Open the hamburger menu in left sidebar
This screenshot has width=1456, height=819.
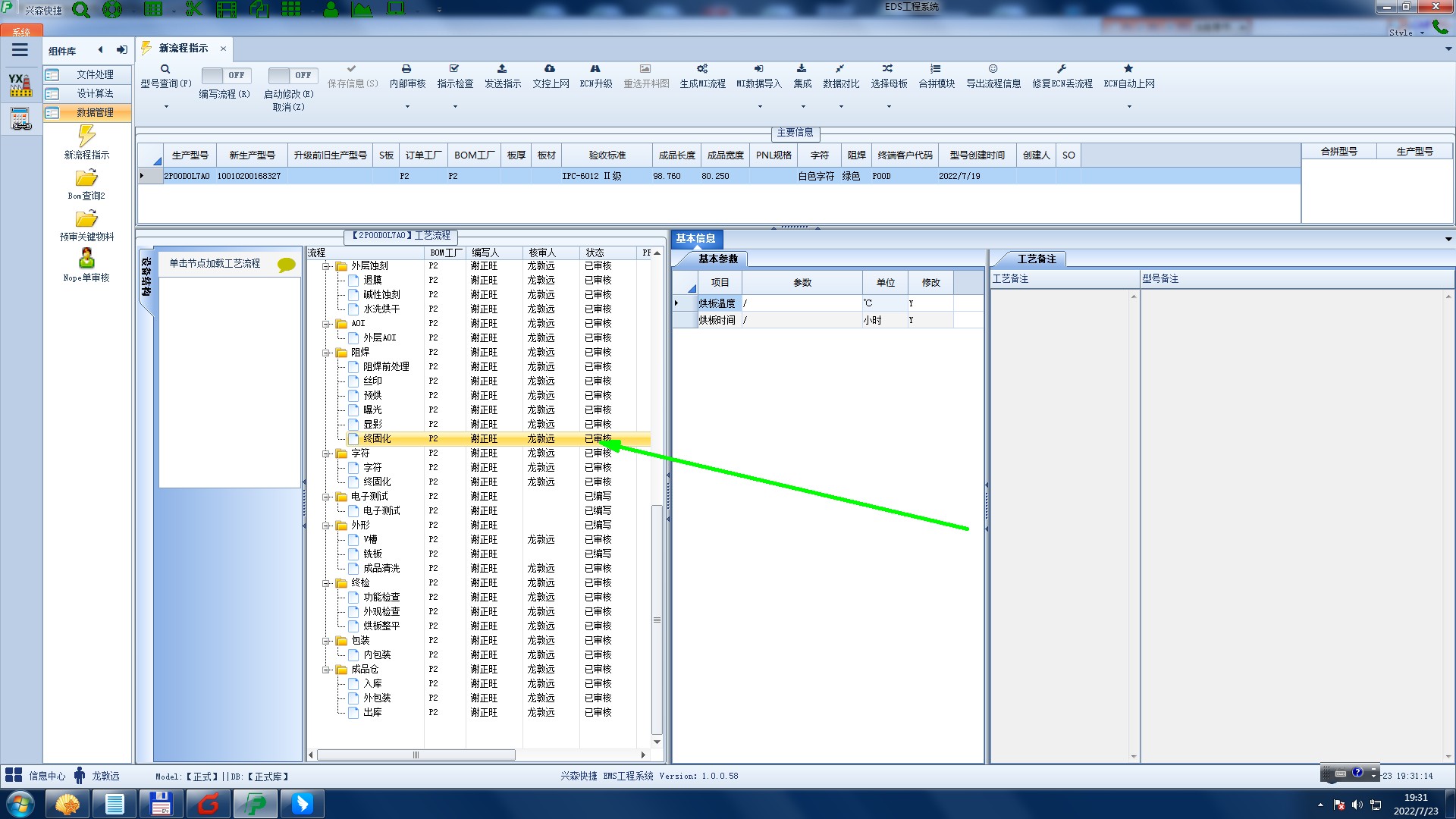pyautogui.click(x=20, y=50)
